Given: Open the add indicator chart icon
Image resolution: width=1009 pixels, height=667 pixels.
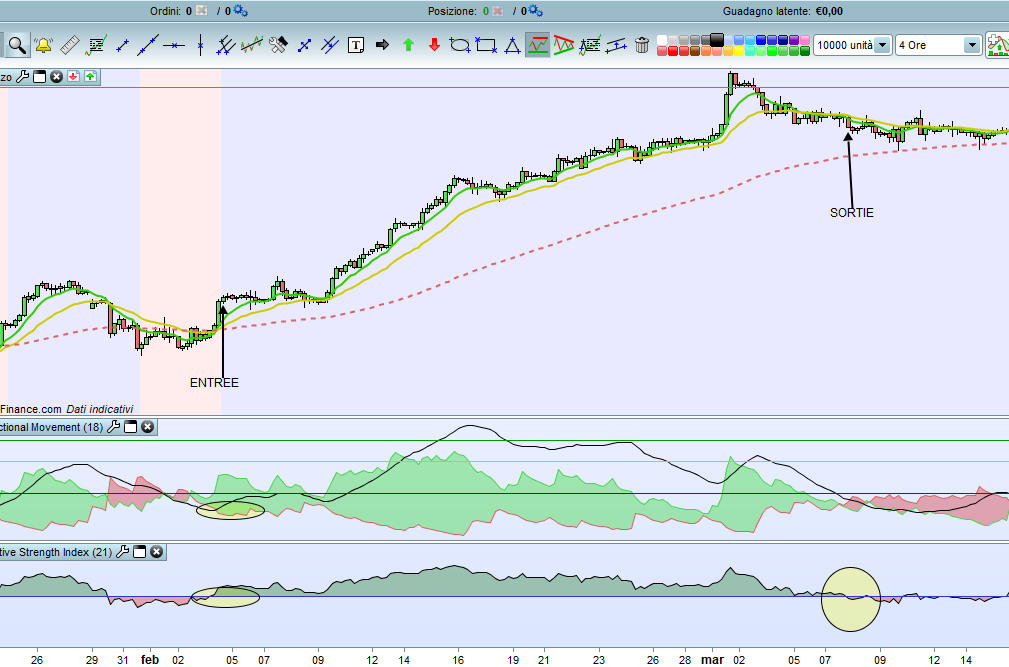Looking at the screenshot, I should click(x=998, y=45).
